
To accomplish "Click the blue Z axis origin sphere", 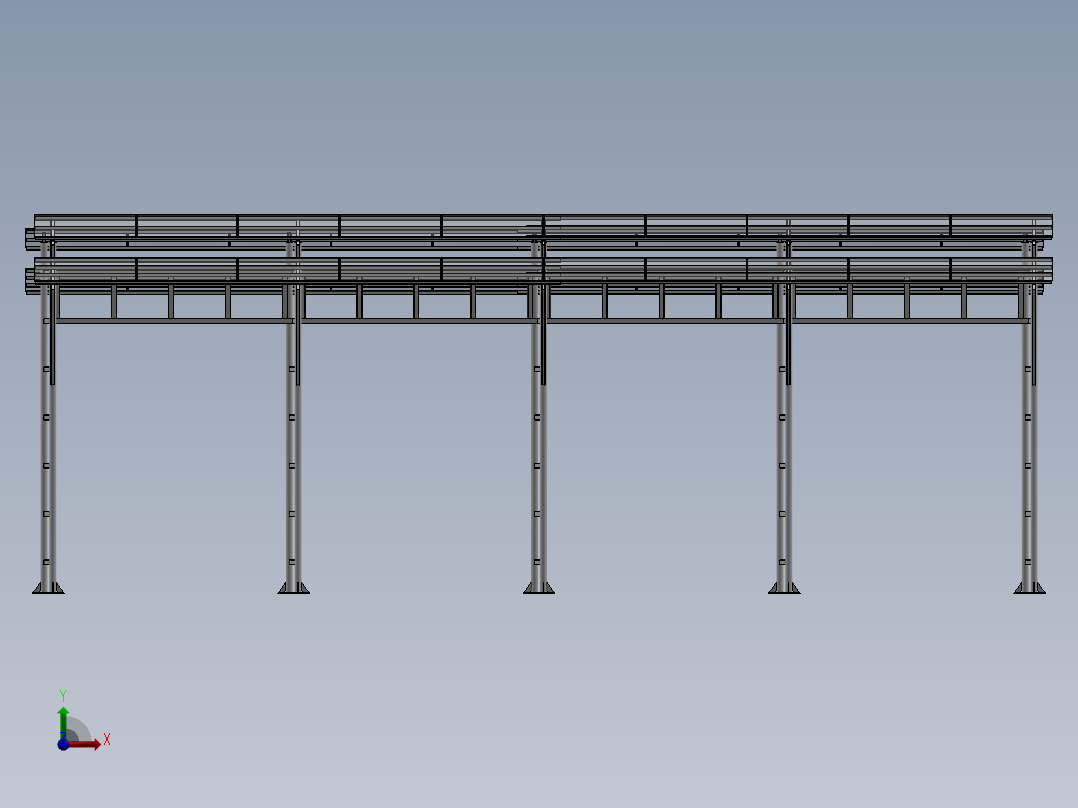I will pos(64,744).
